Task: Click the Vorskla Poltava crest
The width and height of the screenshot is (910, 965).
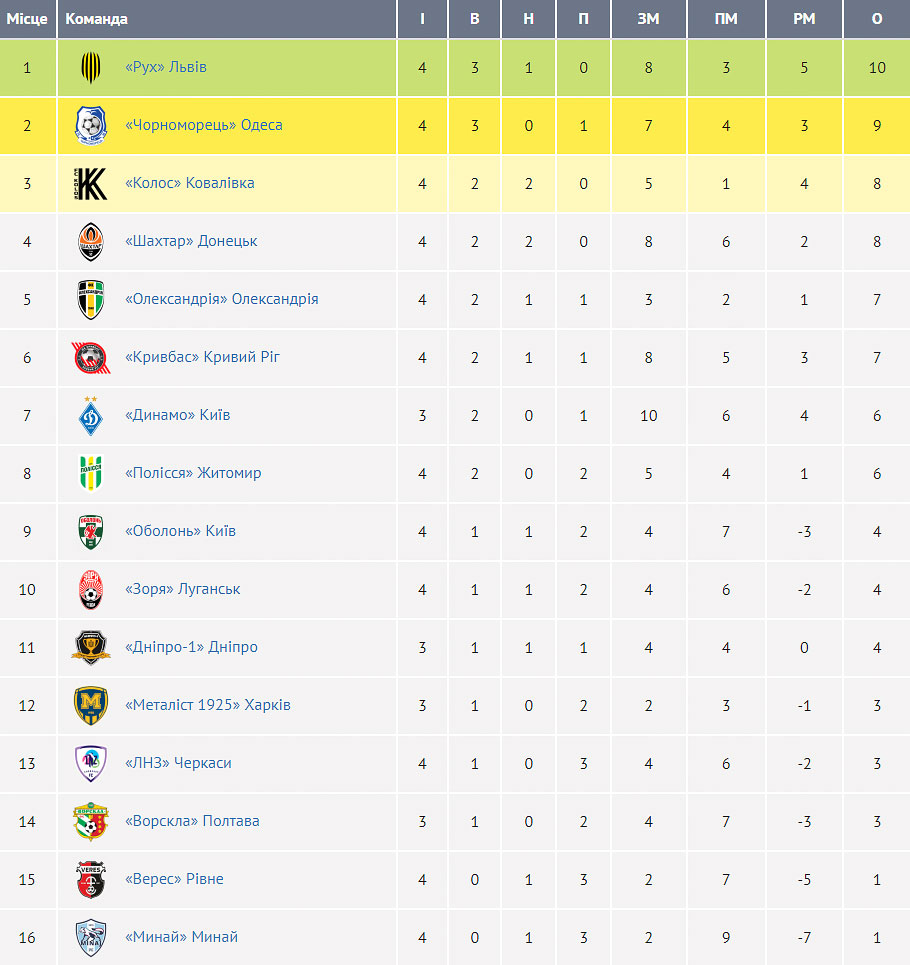Action: (91, 822)
